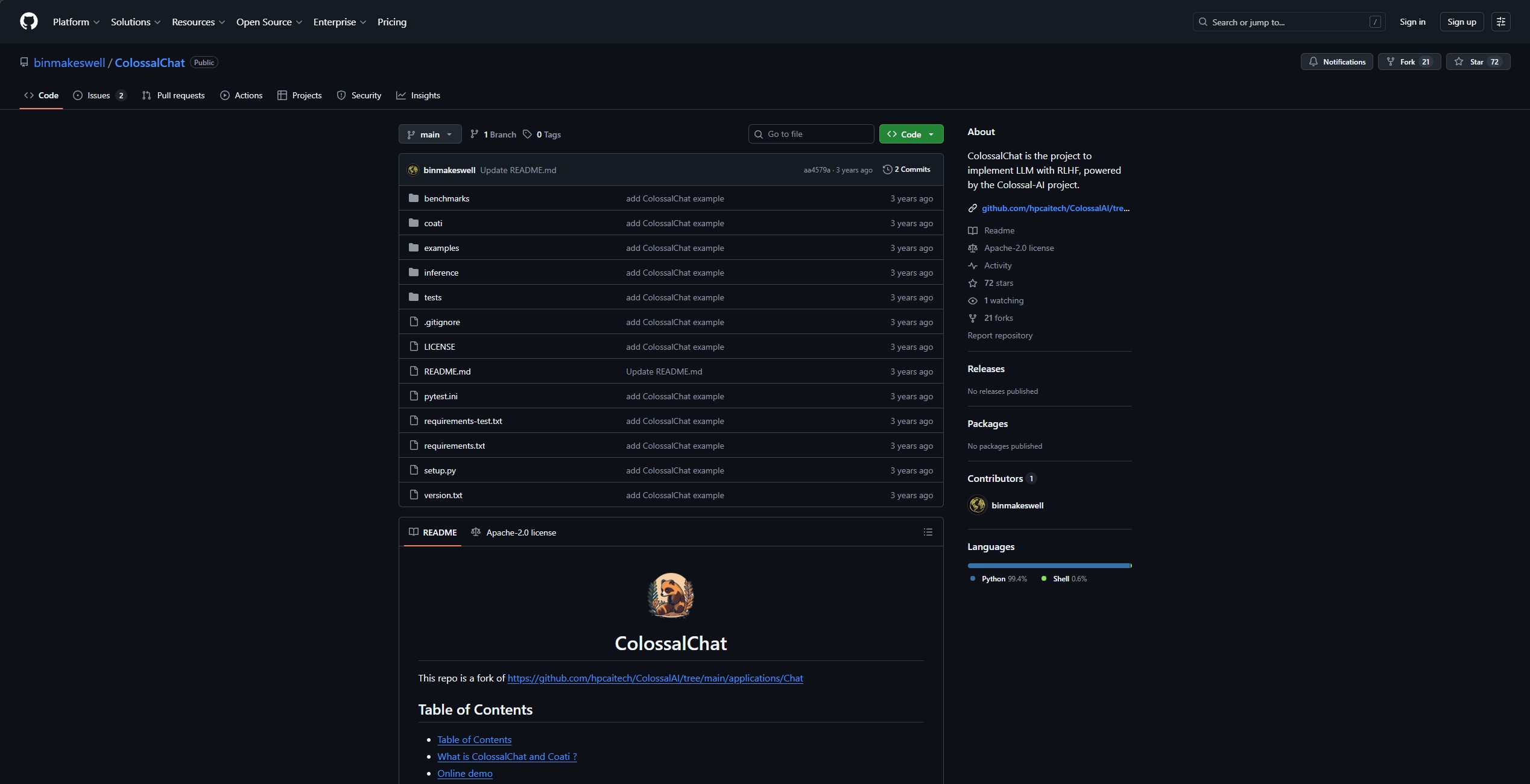Expand the Open Source menu
The width and height of the screenshot is (1530, 784).
tap(269, 22)
